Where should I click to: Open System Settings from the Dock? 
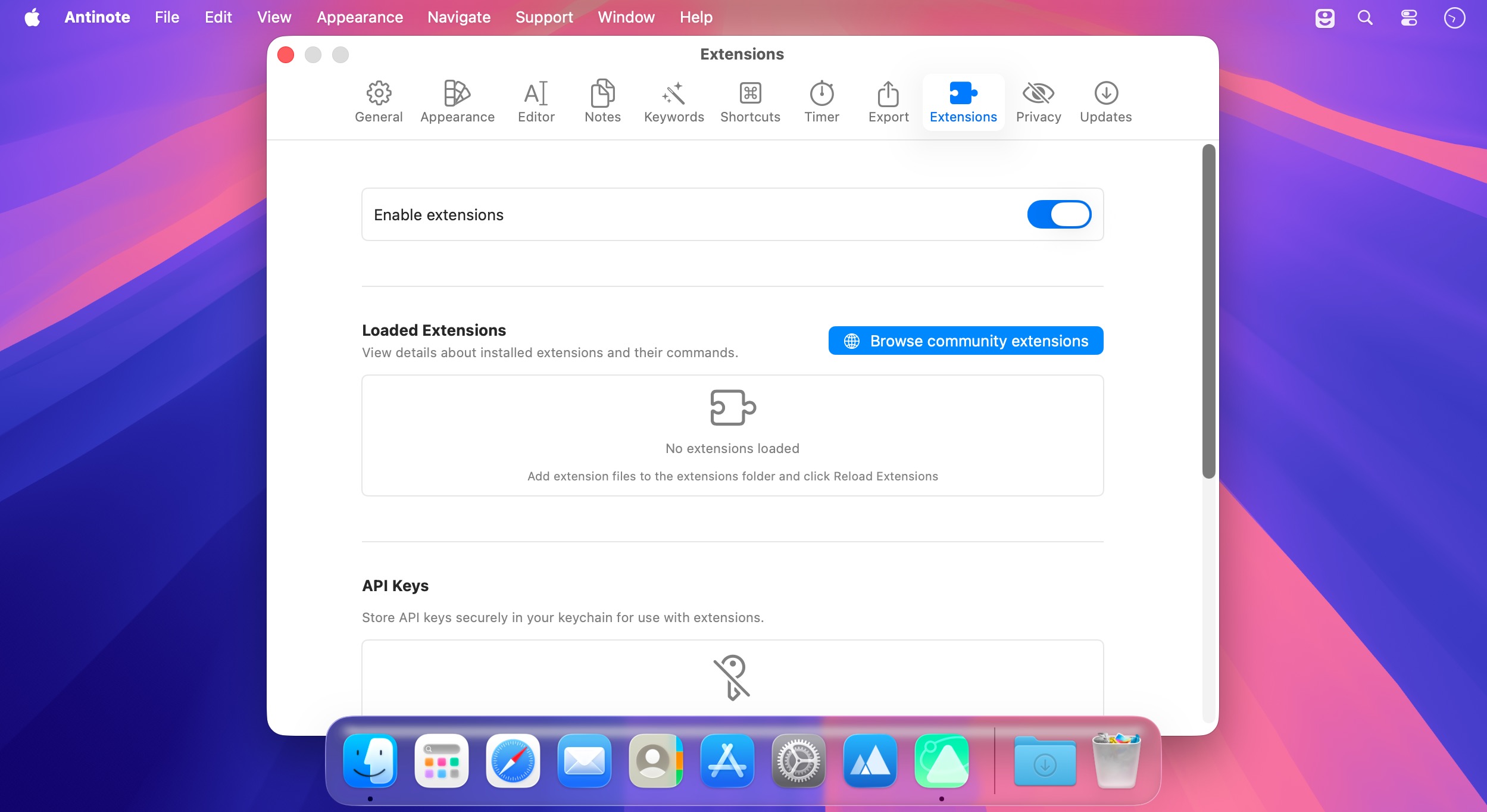point(799,761)
